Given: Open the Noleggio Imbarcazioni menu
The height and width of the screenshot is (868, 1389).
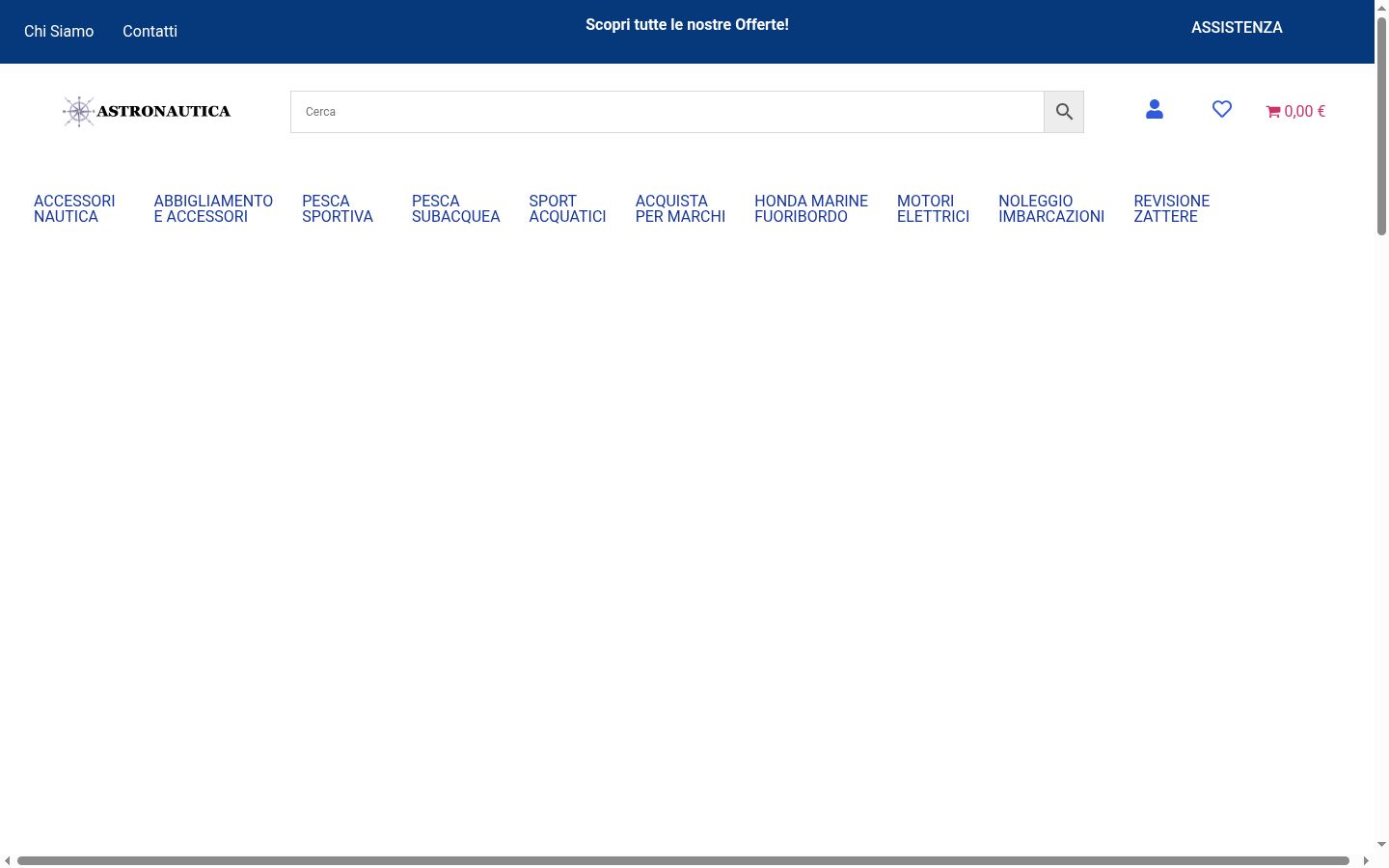Looking at the screenshot, I should click(x=1051, y=208).
